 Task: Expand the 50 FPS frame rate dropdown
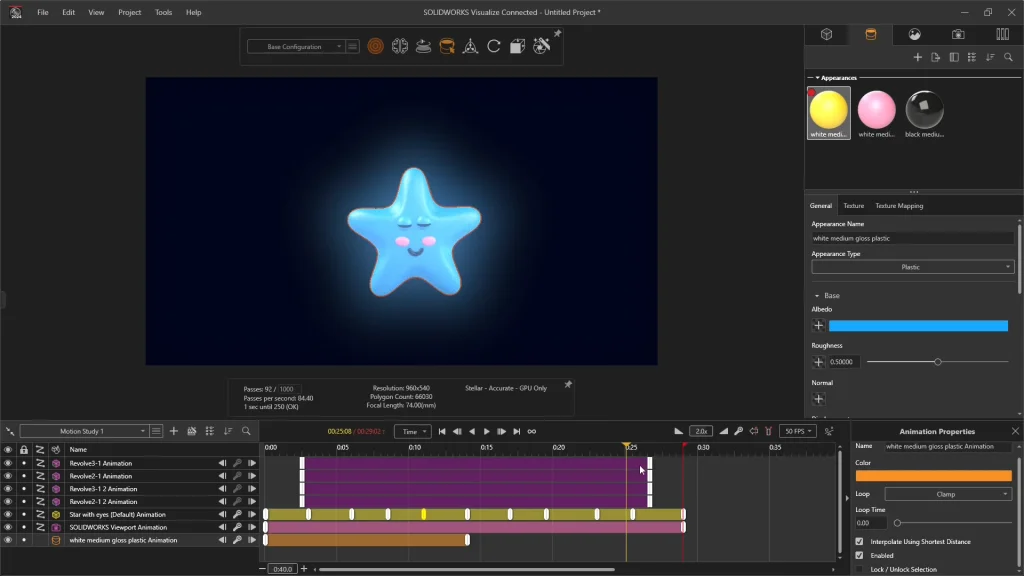pyautogui.click(x=797, y=431)
